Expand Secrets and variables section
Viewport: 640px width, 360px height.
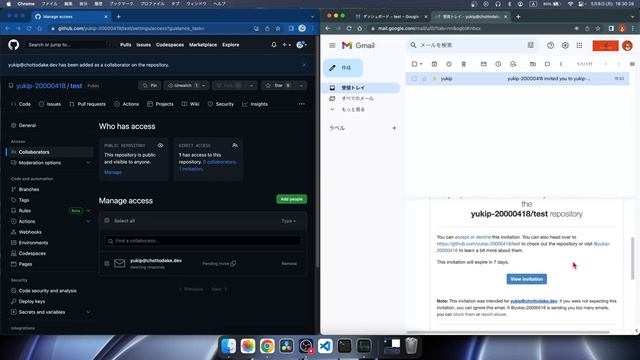[x=88, y=312]
